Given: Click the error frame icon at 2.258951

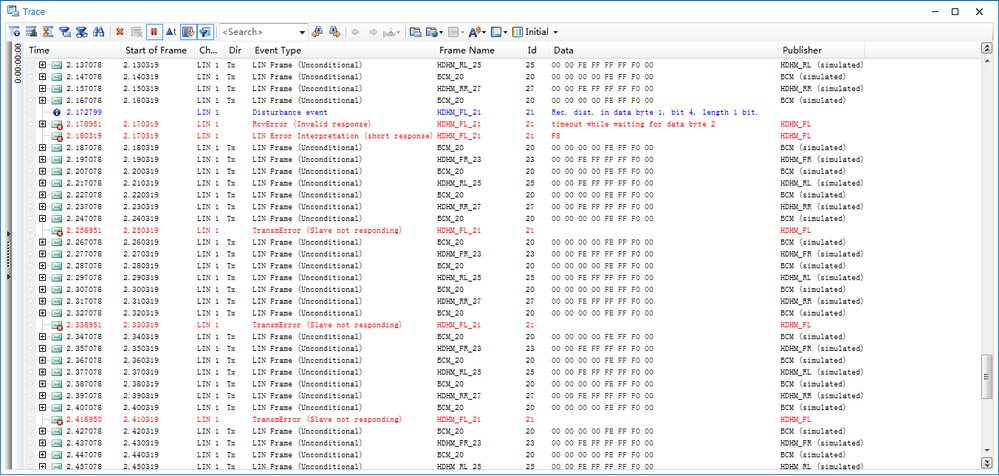Looking at the screenshot, I should click(57, 231).
